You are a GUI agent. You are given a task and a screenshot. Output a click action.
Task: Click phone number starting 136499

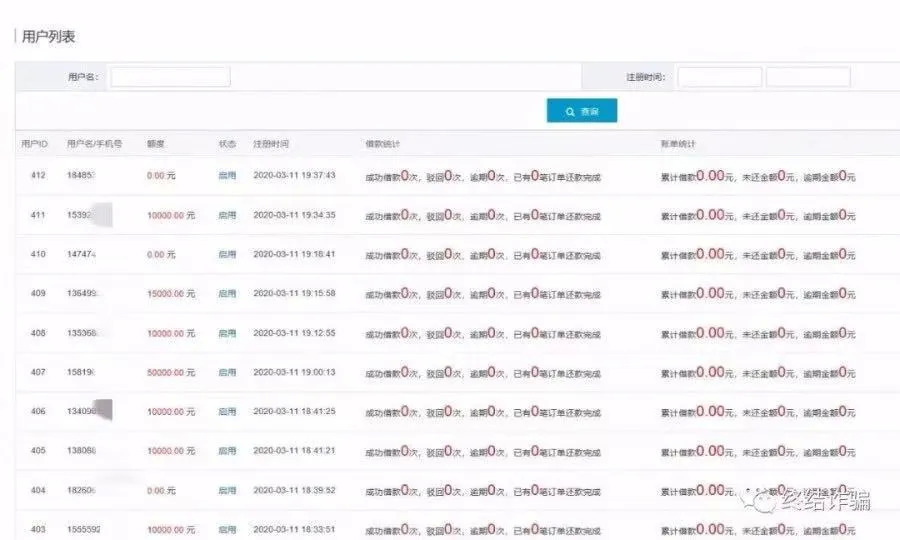(82, 293)
